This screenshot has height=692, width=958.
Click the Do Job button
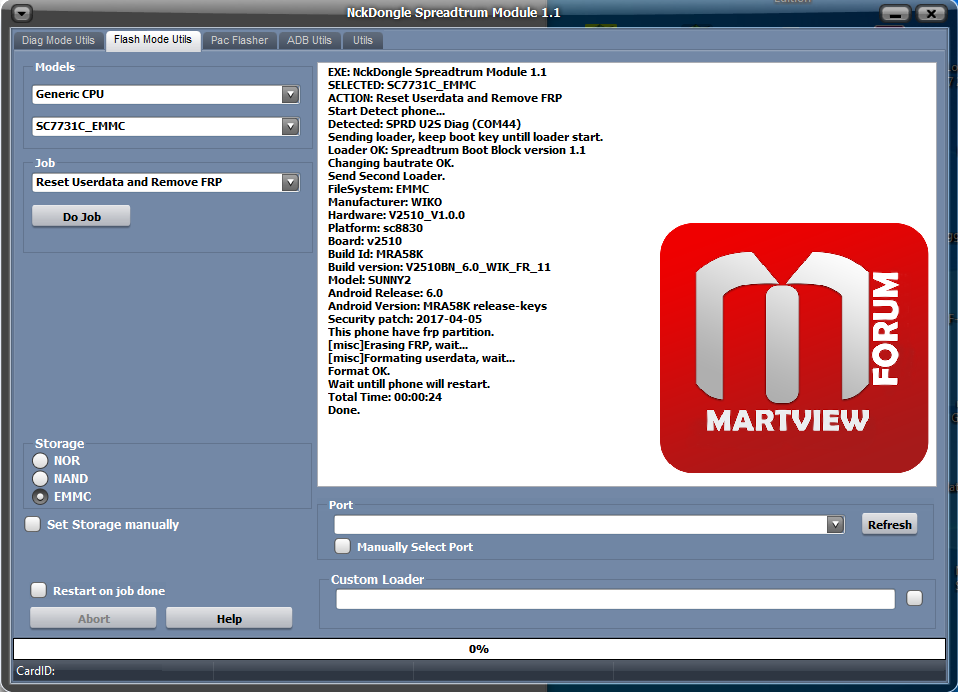tap(81, 217)
